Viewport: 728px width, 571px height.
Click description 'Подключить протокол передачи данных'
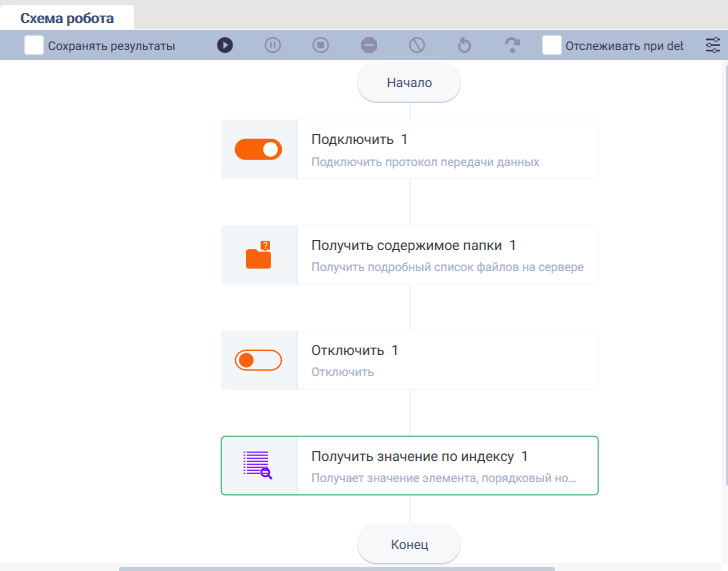tap(425, 162)
